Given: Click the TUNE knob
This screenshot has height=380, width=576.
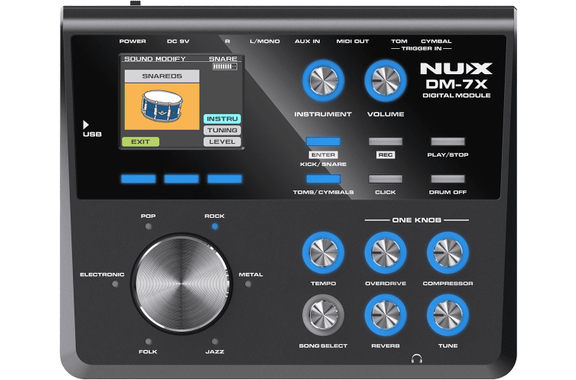Looking at the screenshot, I should pos(448,315).
